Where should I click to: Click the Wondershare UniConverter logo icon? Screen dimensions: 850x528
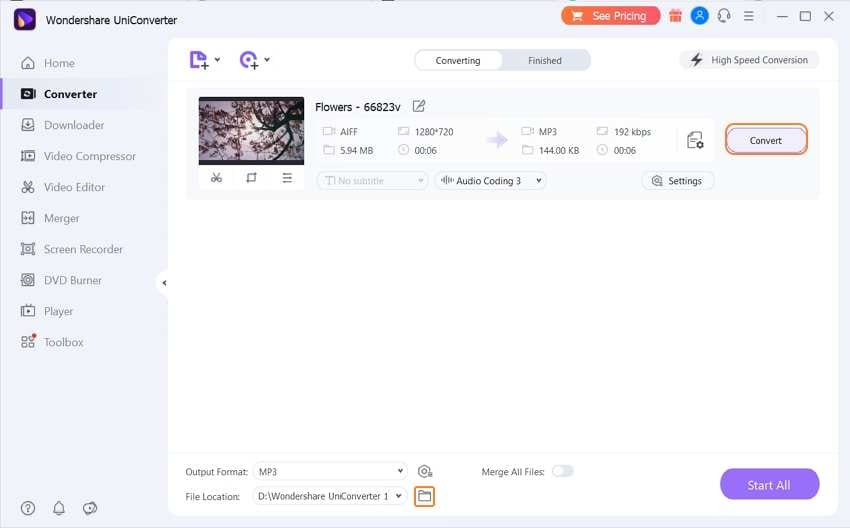point(24,20)
